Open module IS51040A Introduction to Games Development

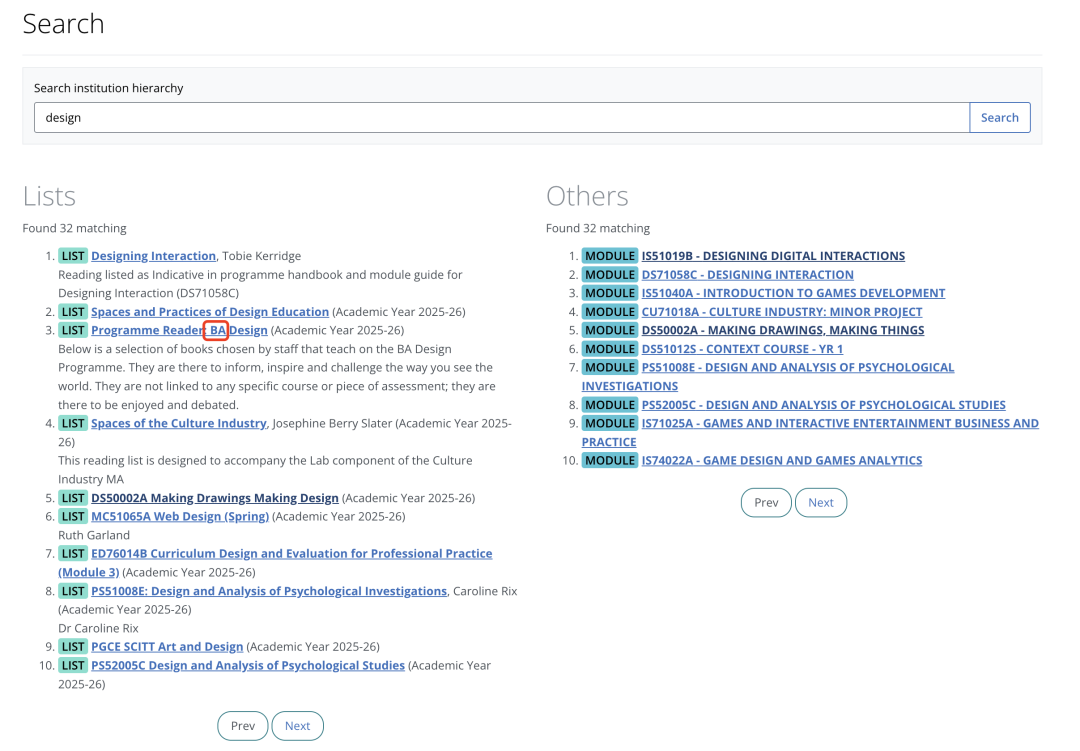(793, 293)
